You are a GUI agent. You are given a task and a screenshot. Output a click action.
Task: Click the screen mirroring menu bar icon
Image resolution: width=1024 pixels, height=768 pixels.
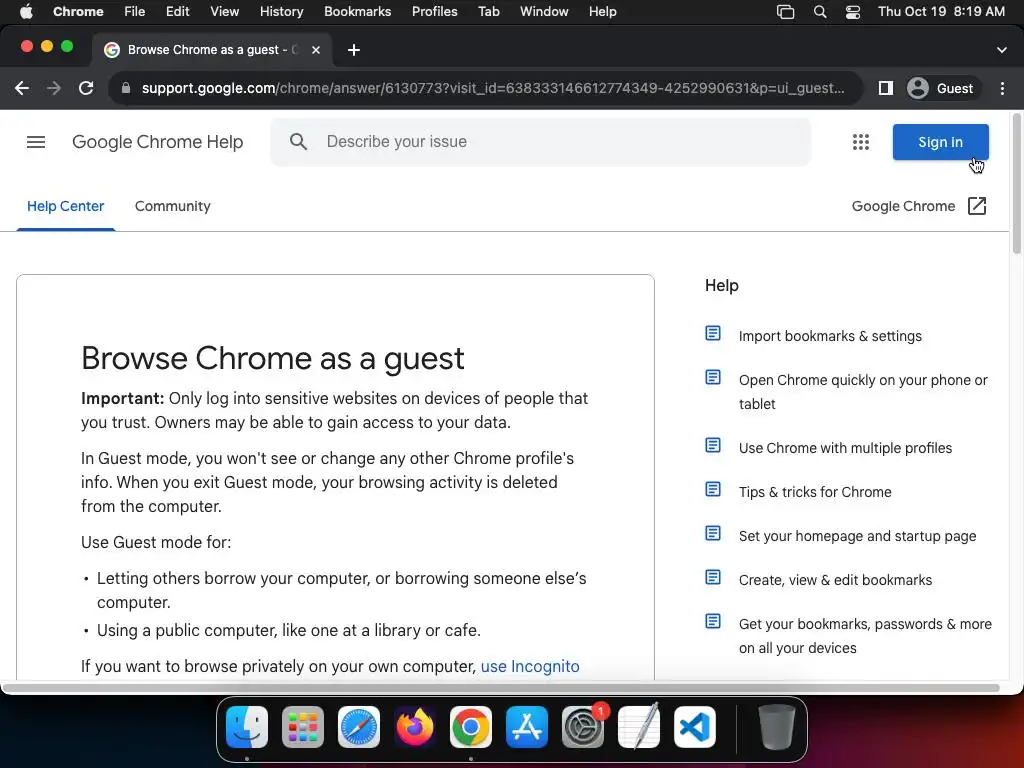(786, 12)
